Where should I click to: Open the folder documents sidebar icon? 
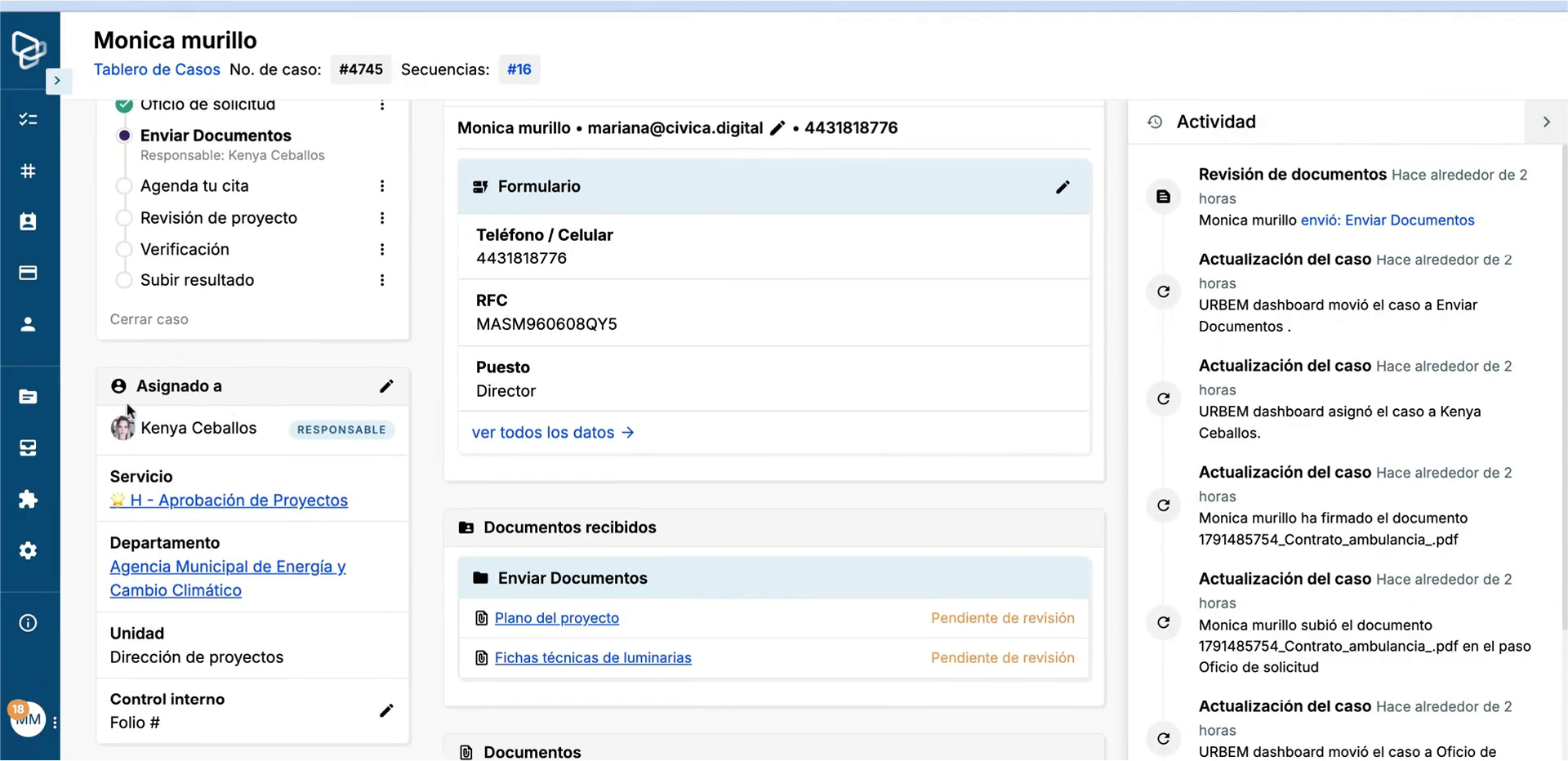point(28,397)
